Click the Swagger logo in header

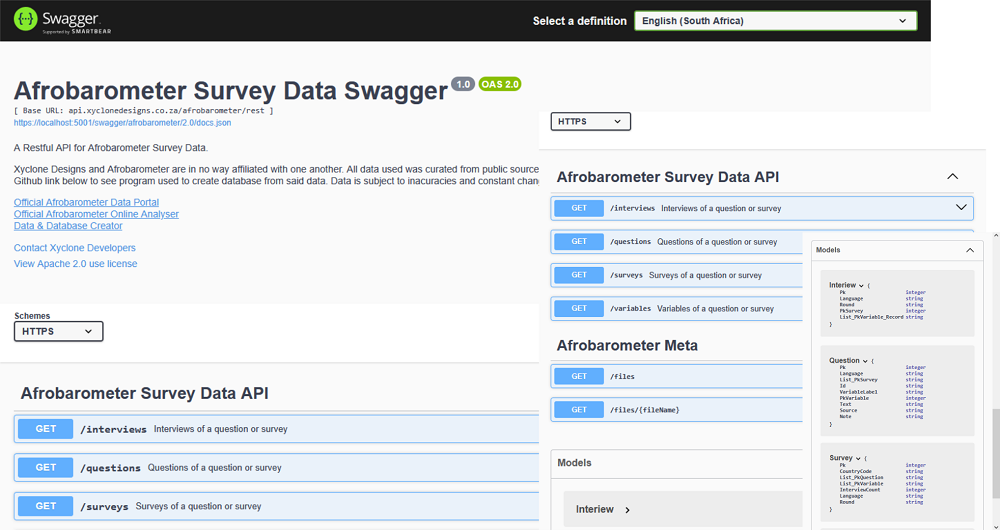point(62,21)
